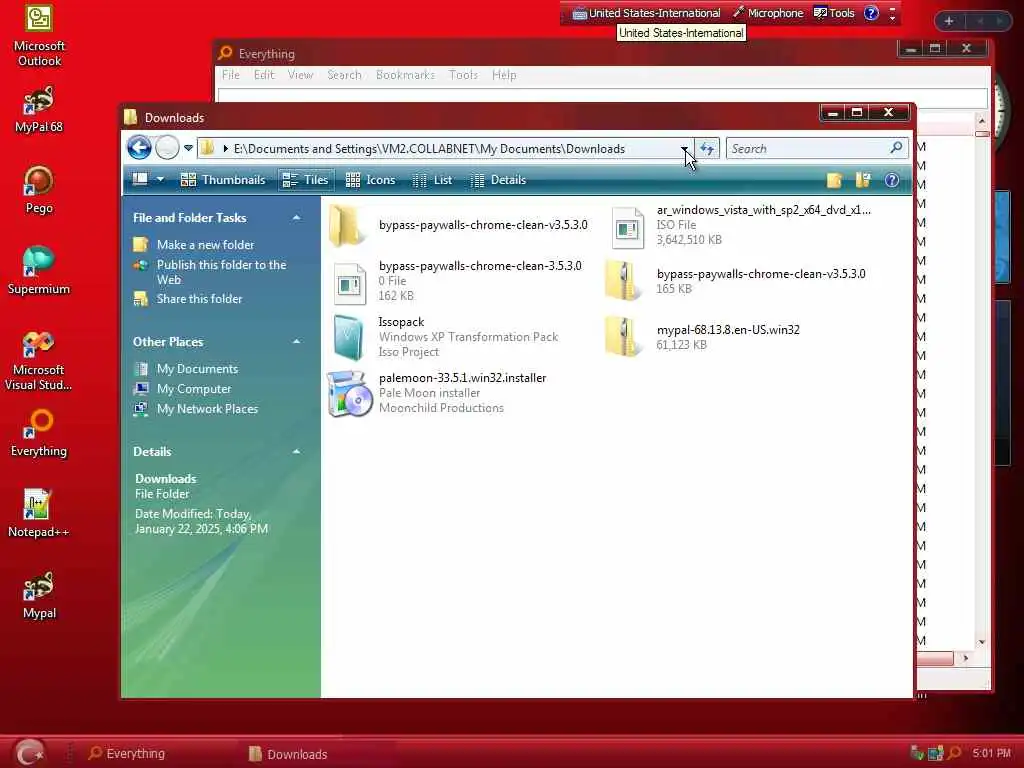Open the Help menu in Everything window
The image size is (1024, 768).
pos(504,75)
